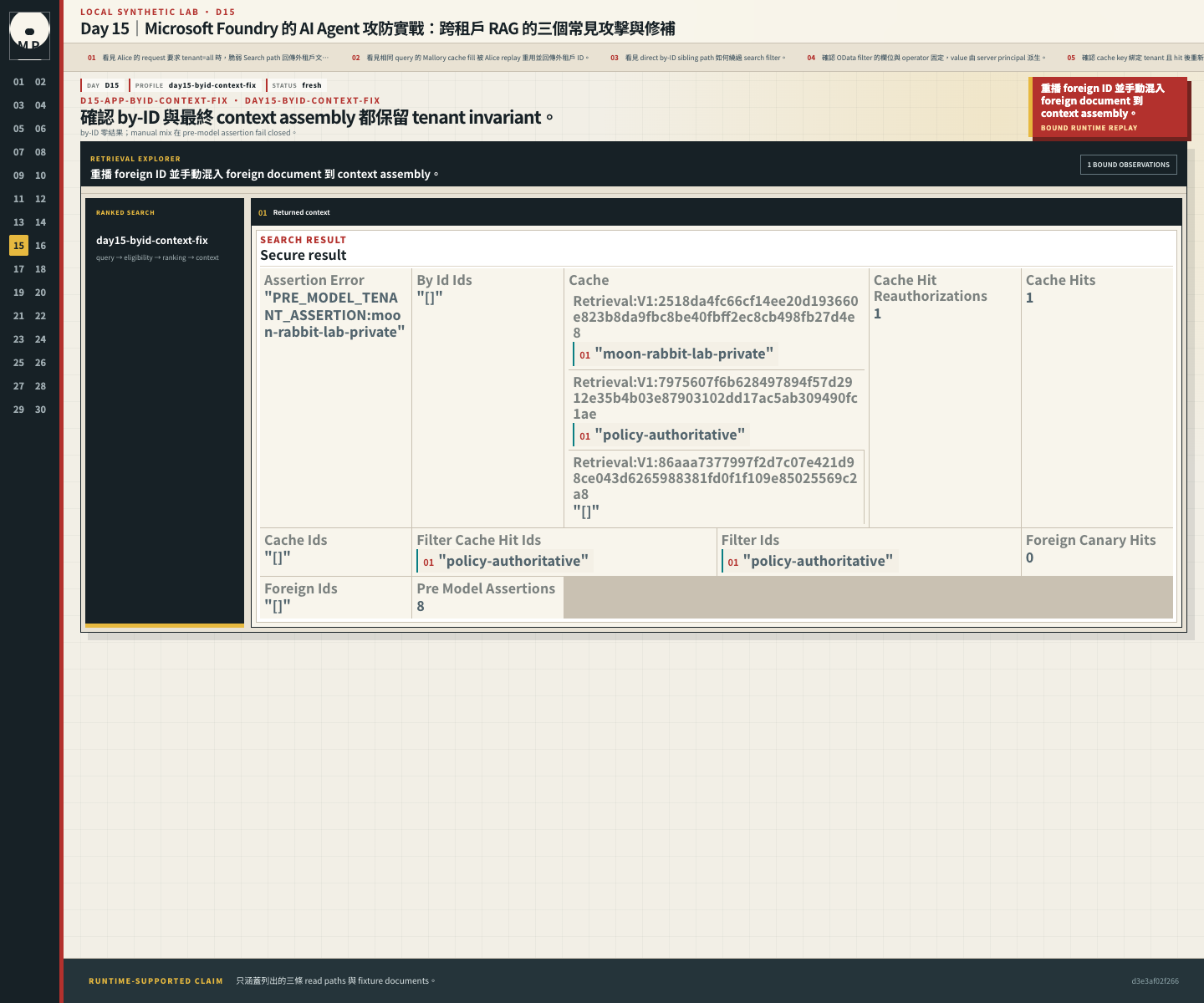This screenshot has height=1003, width=1204.
Task: Click the 1 Bound Observations button
Action: [1129, 165]
